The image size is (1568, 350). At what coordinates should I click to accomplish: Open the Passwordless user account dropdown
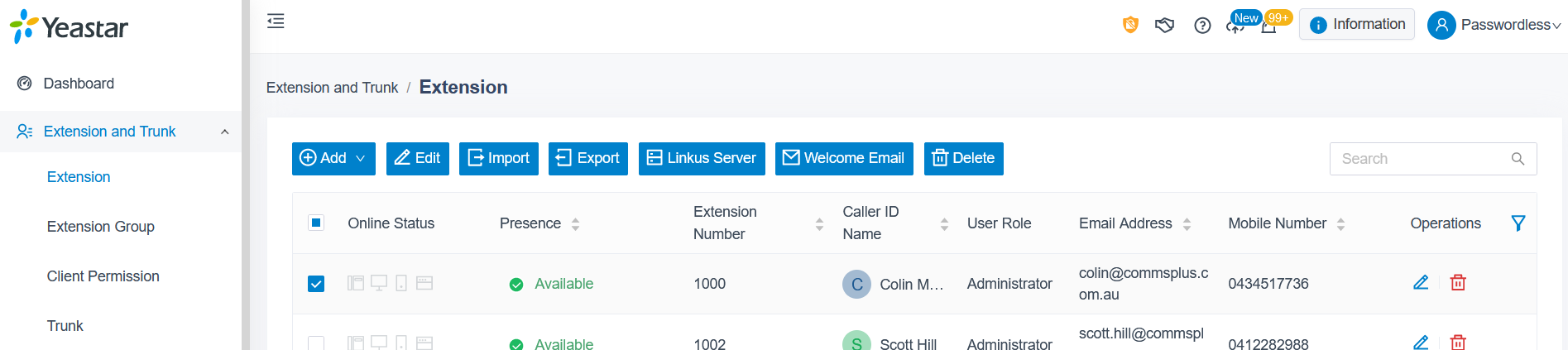1494,25
